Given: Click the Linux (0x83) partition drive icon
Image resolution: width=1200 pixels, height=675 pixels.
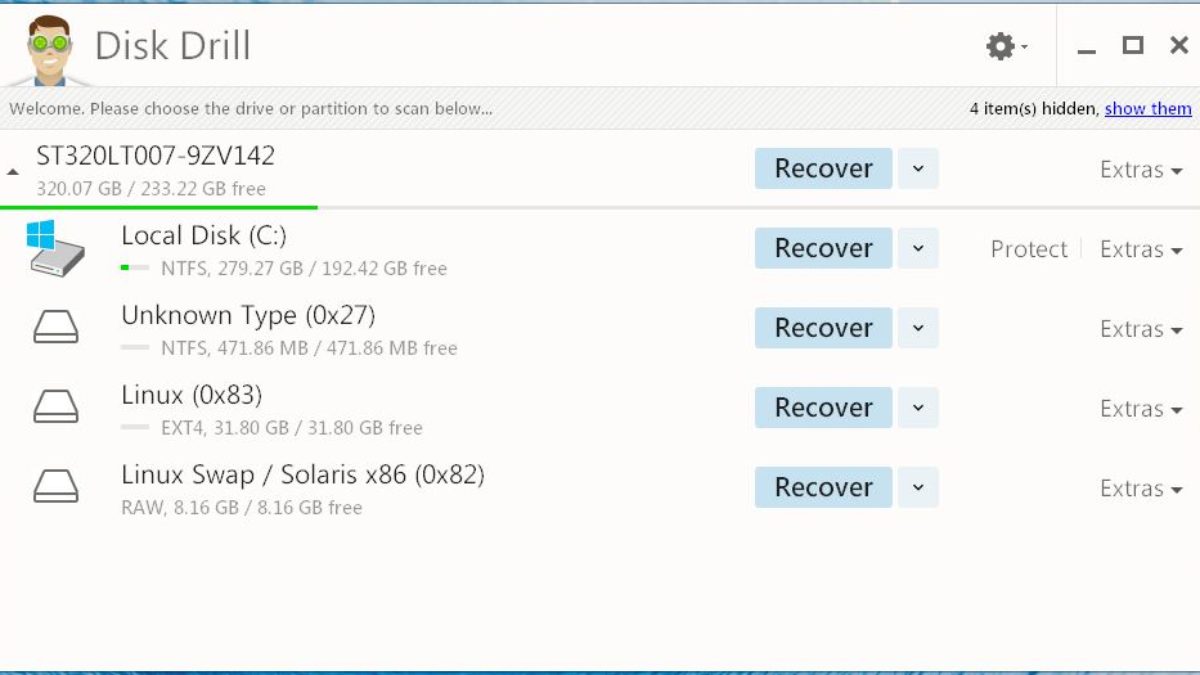Looking at the screenshot, I should 56,407.
